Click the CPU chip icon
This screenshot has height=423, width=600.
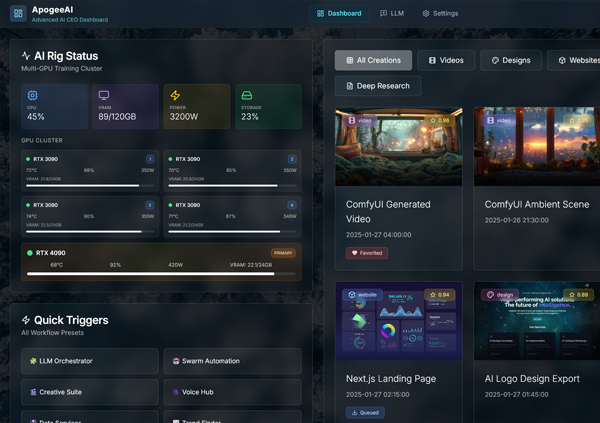(33, 96)
